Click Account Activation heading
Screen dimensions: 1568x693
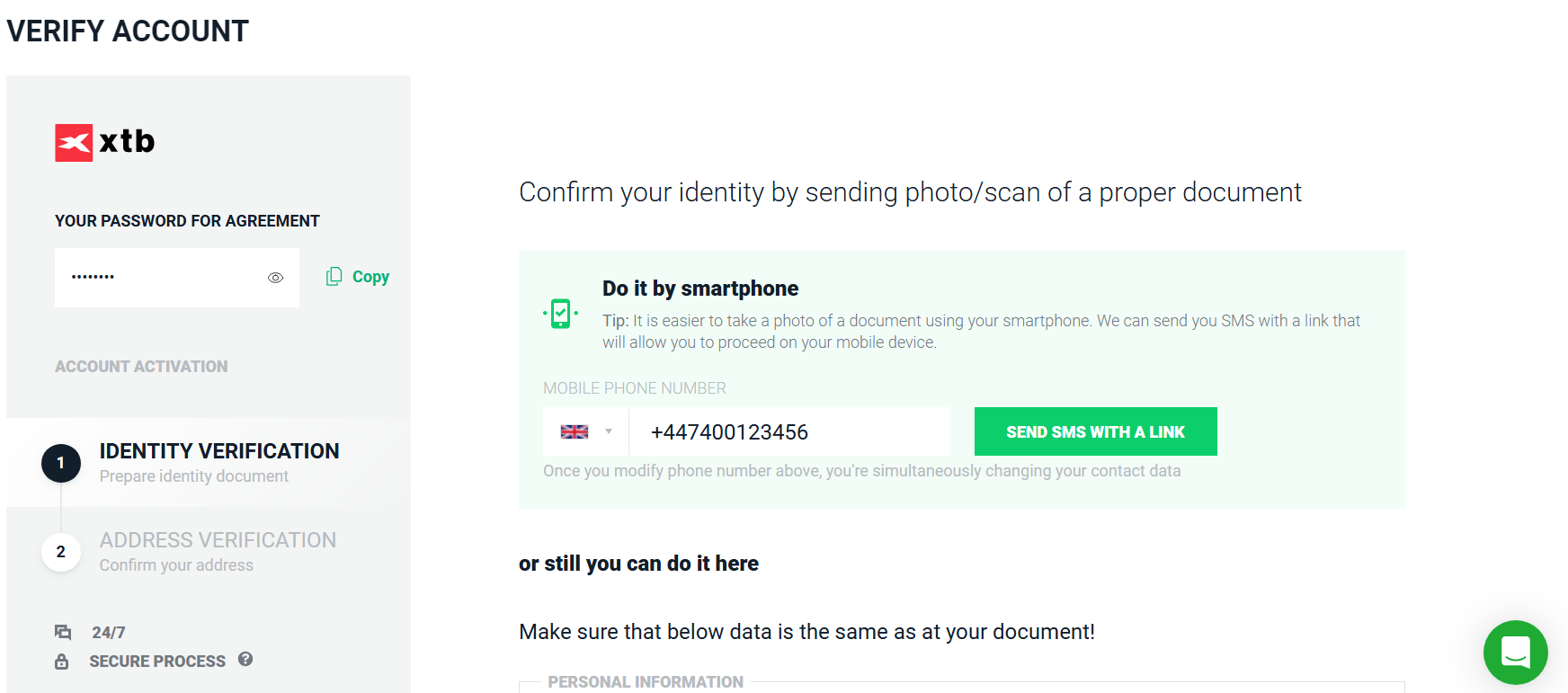[141, 367]
